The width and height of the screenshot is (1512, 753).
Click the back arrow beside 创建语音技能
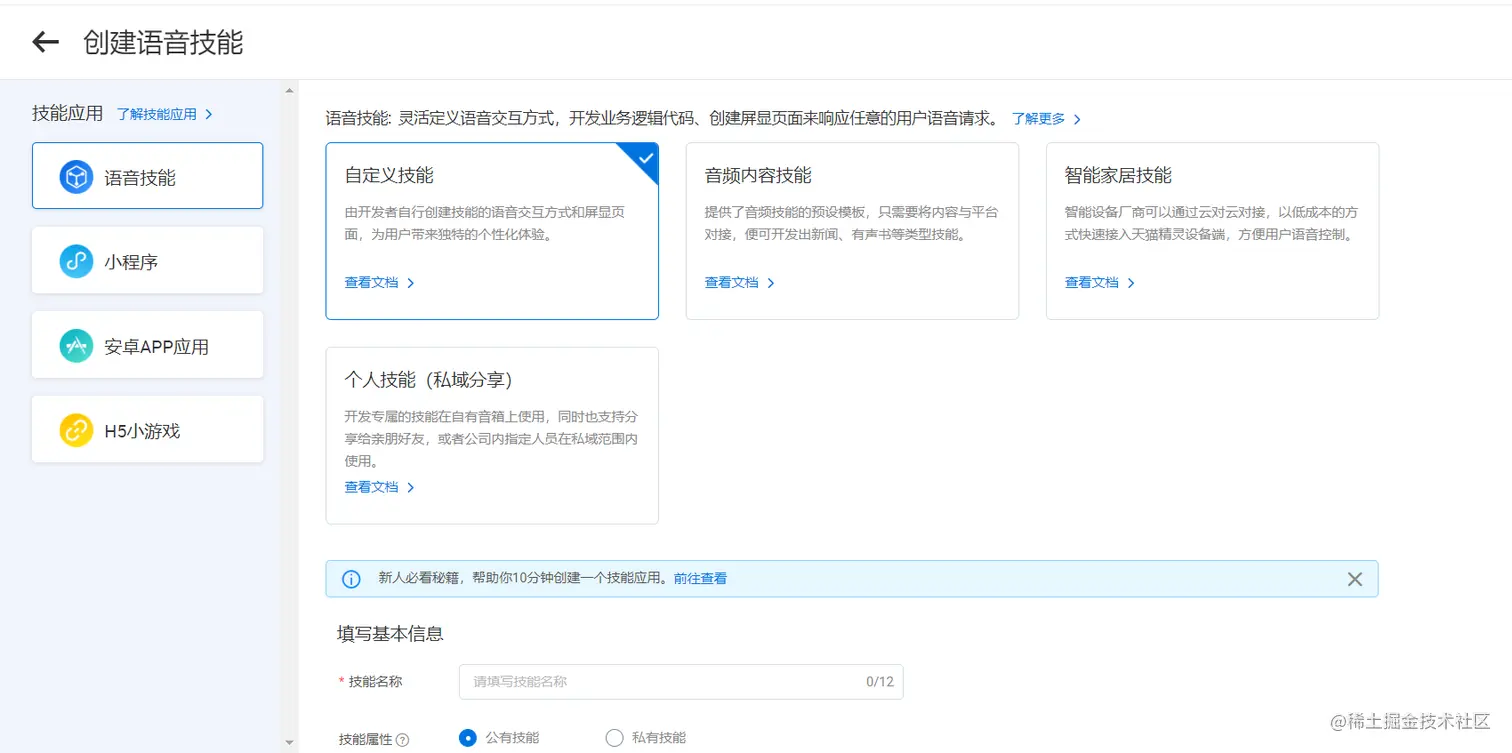pos(46,42)
